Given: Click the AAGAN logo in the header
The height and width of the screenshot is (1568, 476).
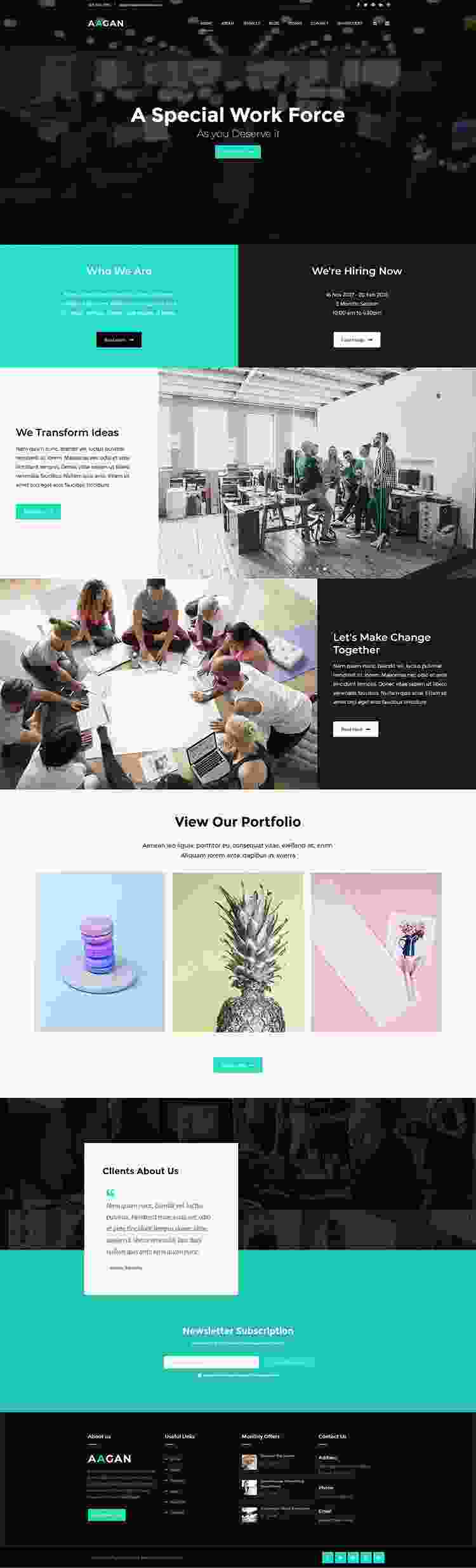Looking at the screenshot, I should click(106, 24).
